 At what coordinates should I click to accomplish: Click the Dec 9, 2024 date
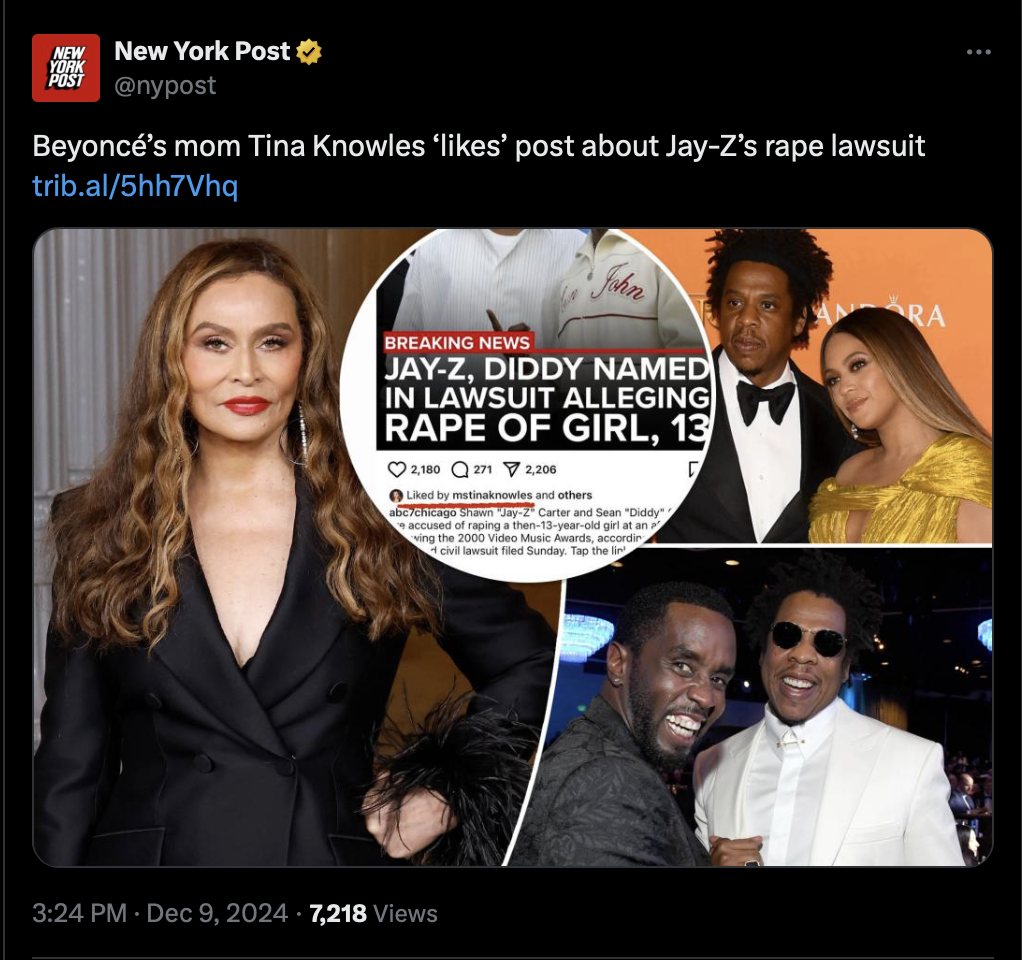point(217,913)
